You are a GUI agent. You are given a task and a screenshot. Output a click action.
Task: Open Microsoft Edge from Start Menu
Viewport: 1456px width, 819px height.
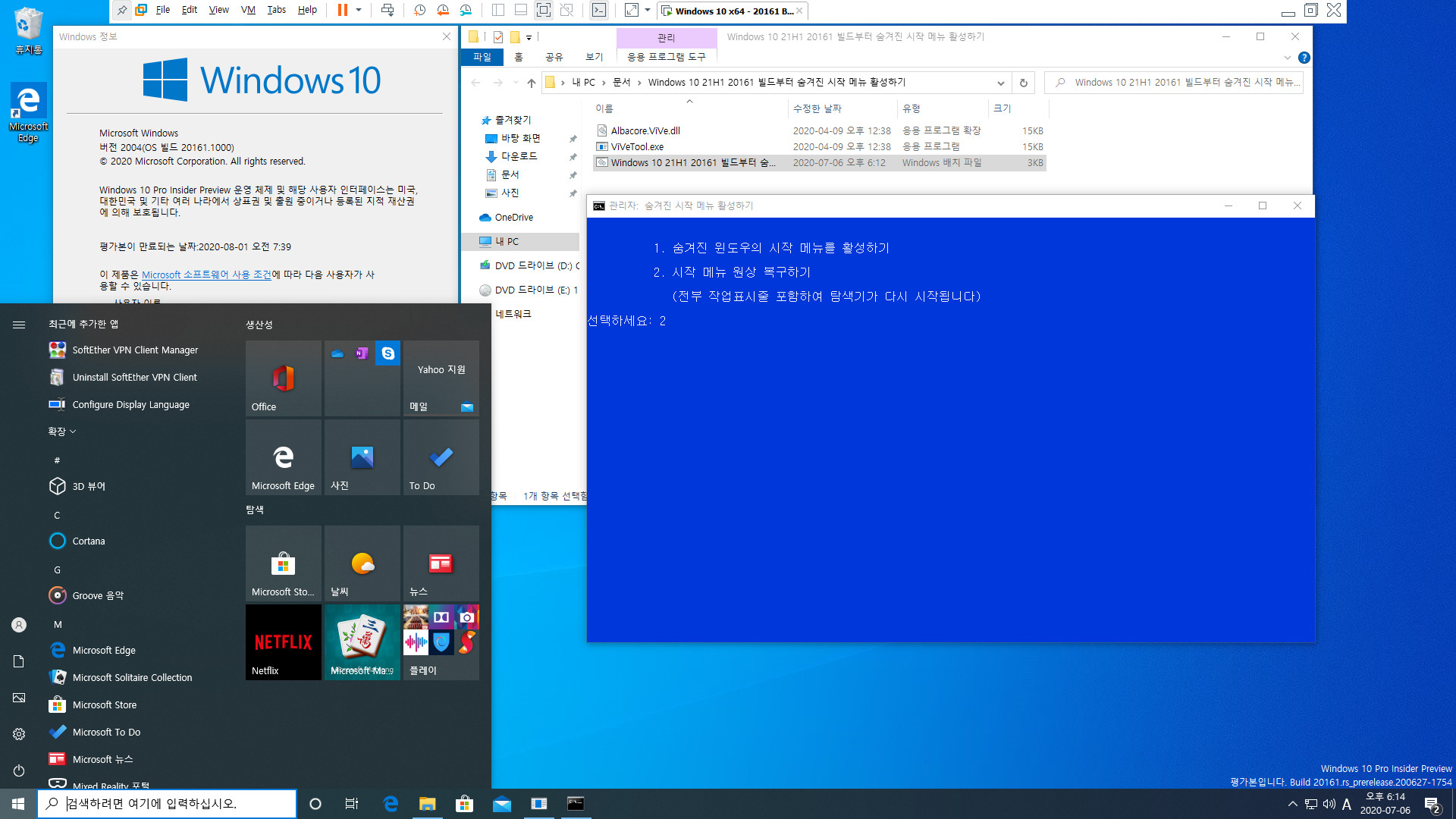point(105,649)
